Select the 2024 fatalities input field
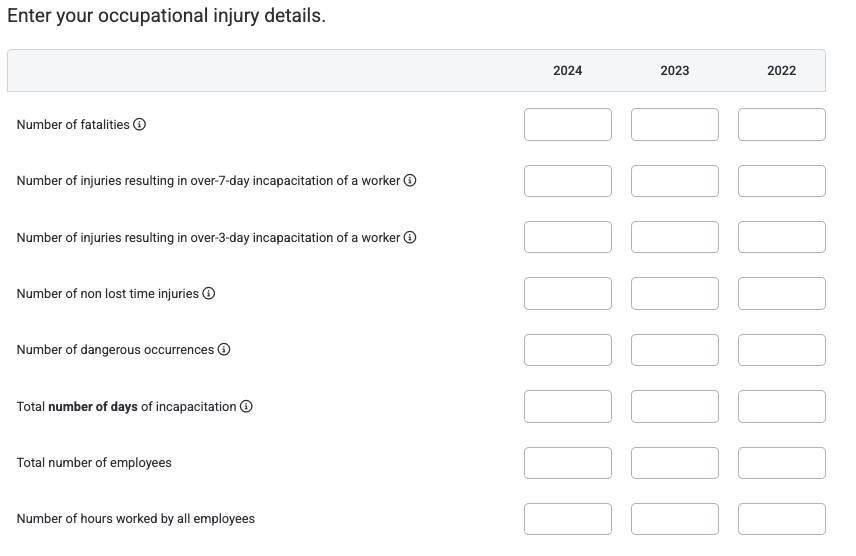Image resolution: width=856 pixels, height=556 pixels. click(568, 125)
